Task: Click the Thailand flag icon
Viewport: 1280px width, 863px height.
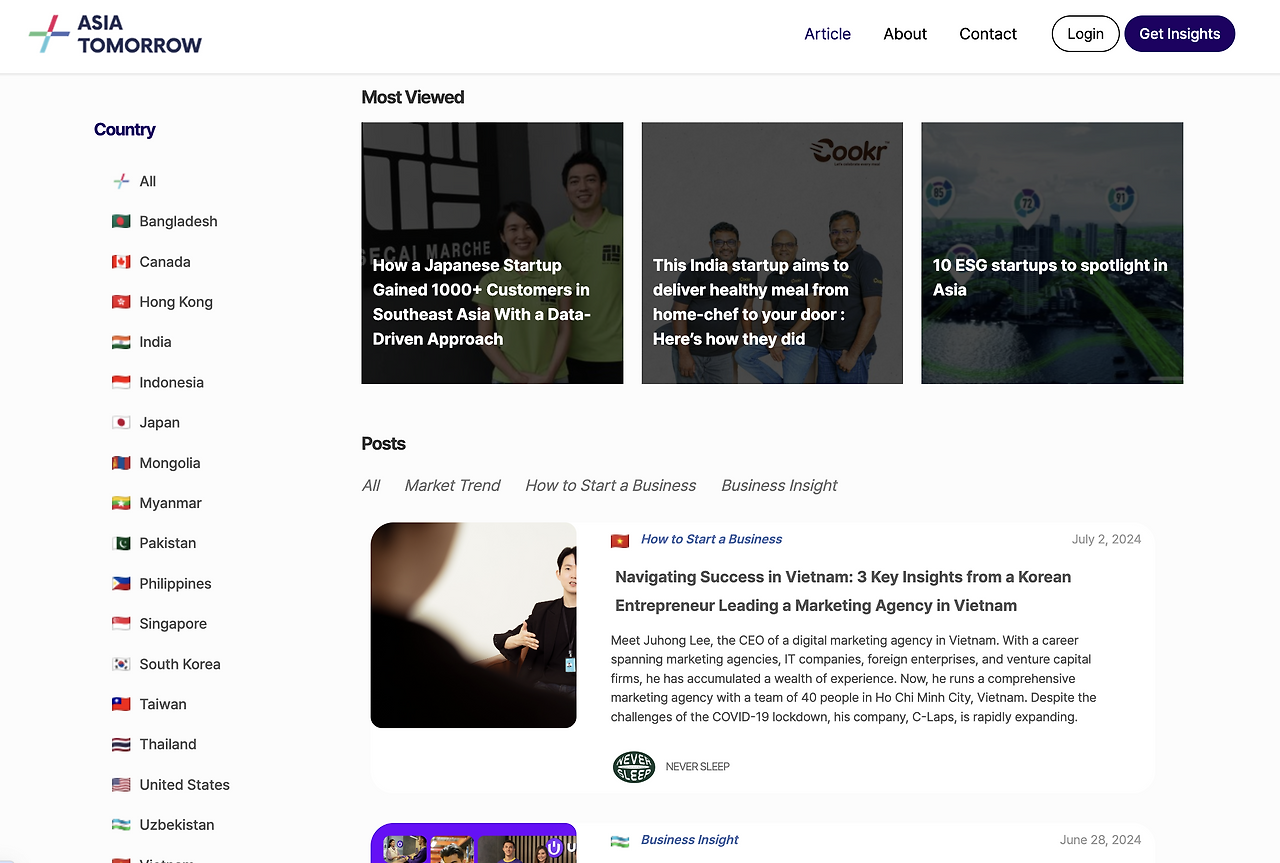Action: pyautogui.click(x=121, y=745)
